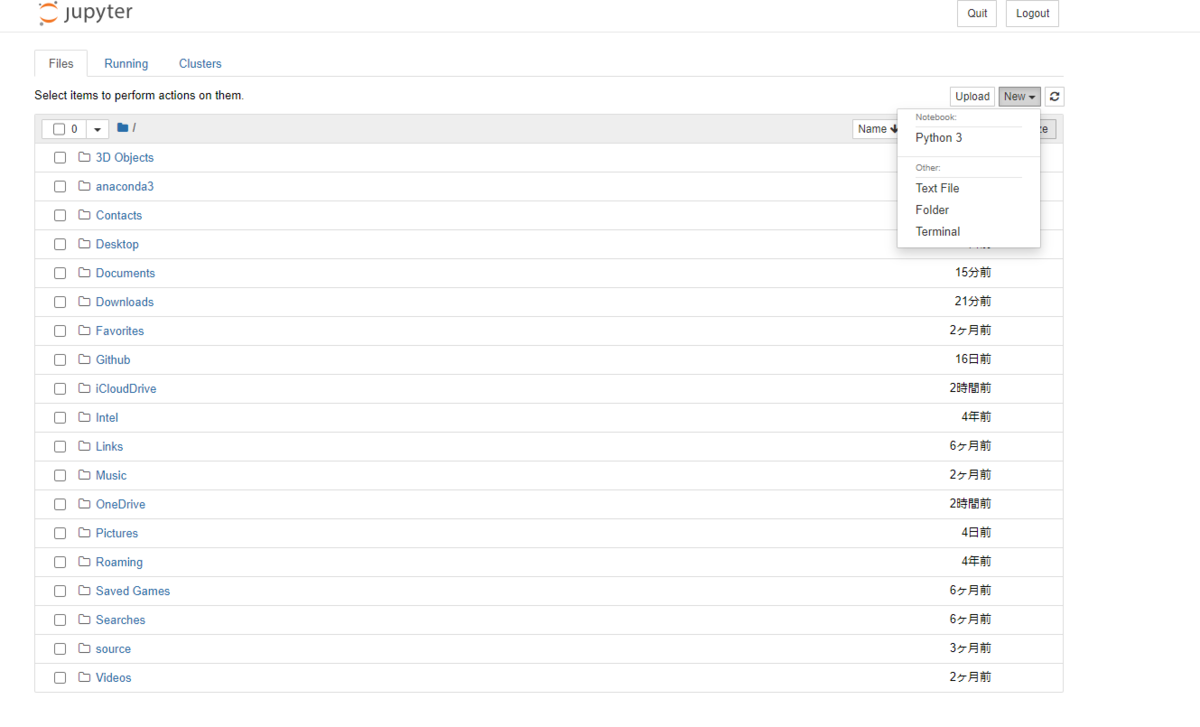Click the folder icon beside source
The width and height of the screenshot is (1200, 727).
pos(85,649)
